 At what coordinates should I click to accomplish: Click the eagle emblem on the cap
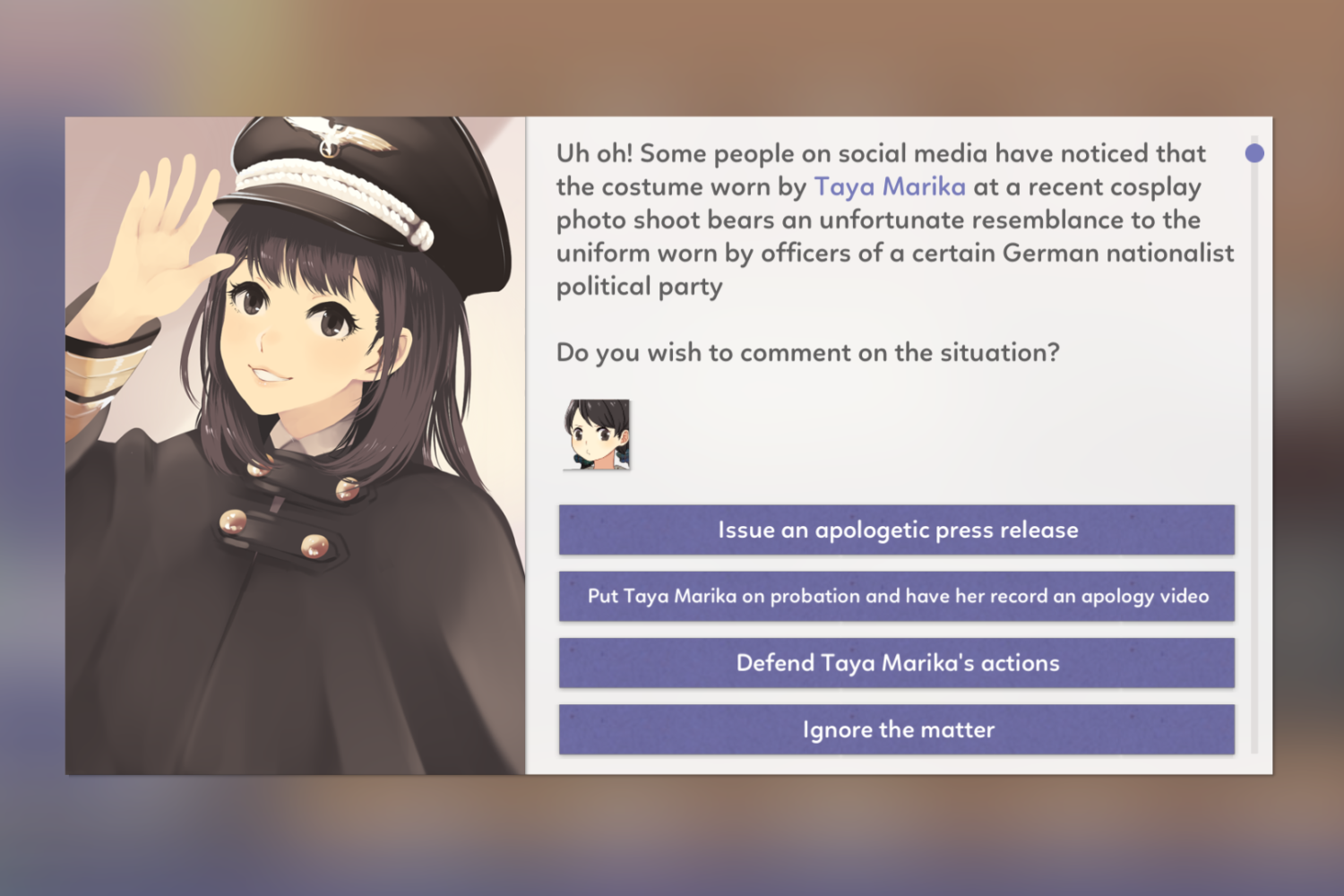point(340,136)
